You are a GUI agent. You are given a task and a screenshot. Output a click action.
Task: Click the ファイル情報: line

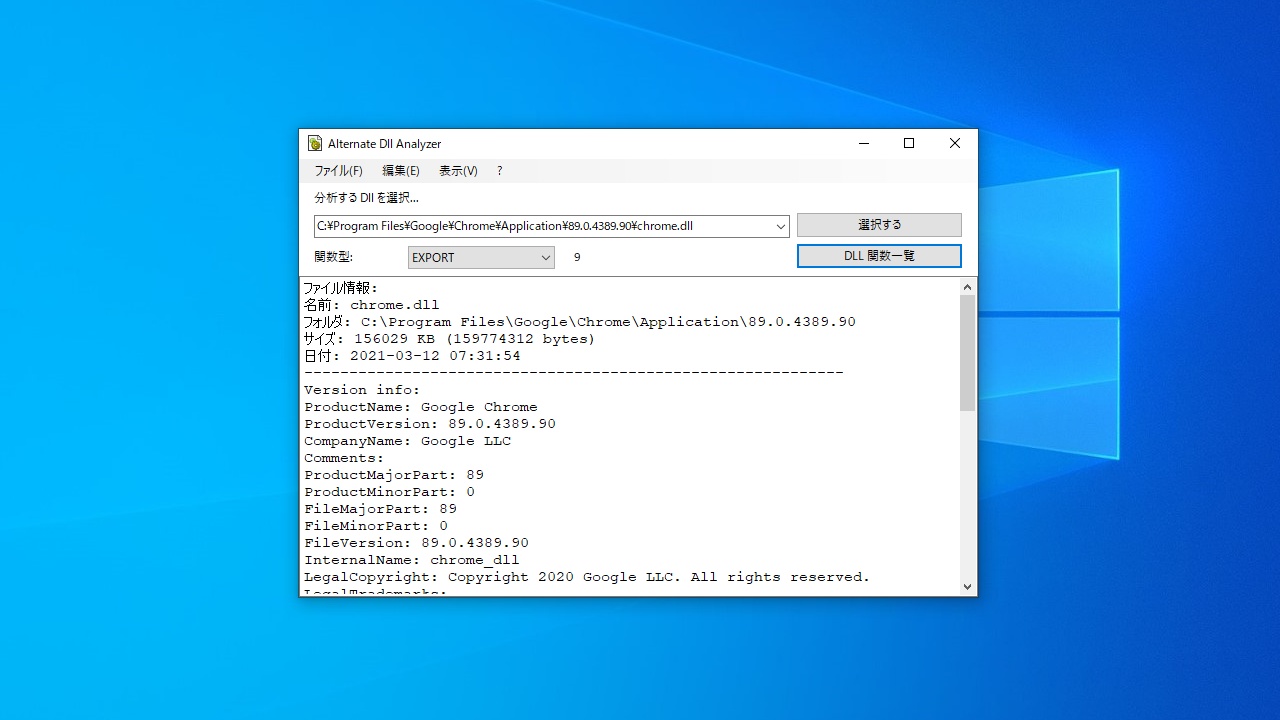341,288
